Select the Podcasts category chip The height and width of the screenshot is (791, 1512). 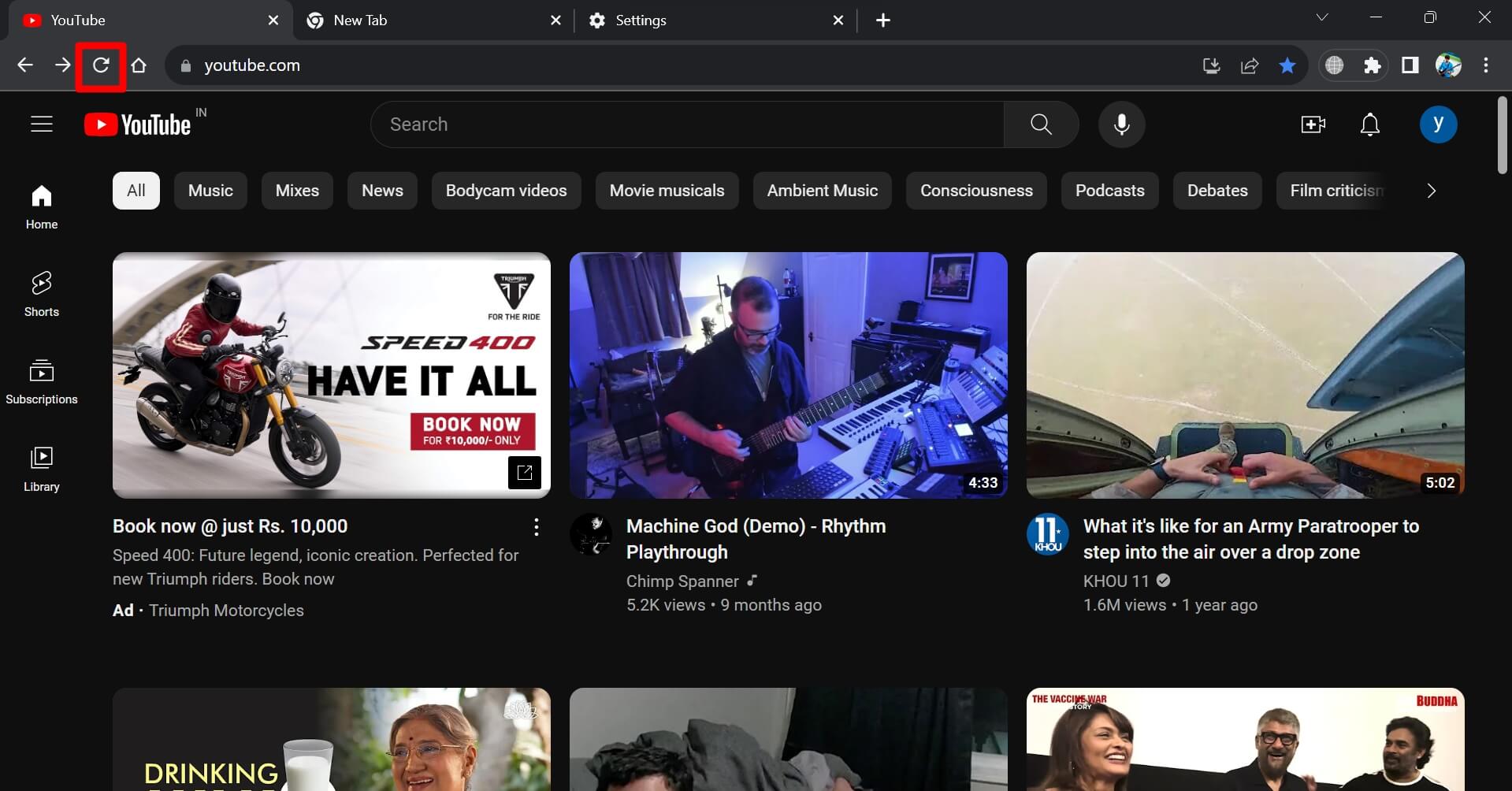tap(1109, 190)
